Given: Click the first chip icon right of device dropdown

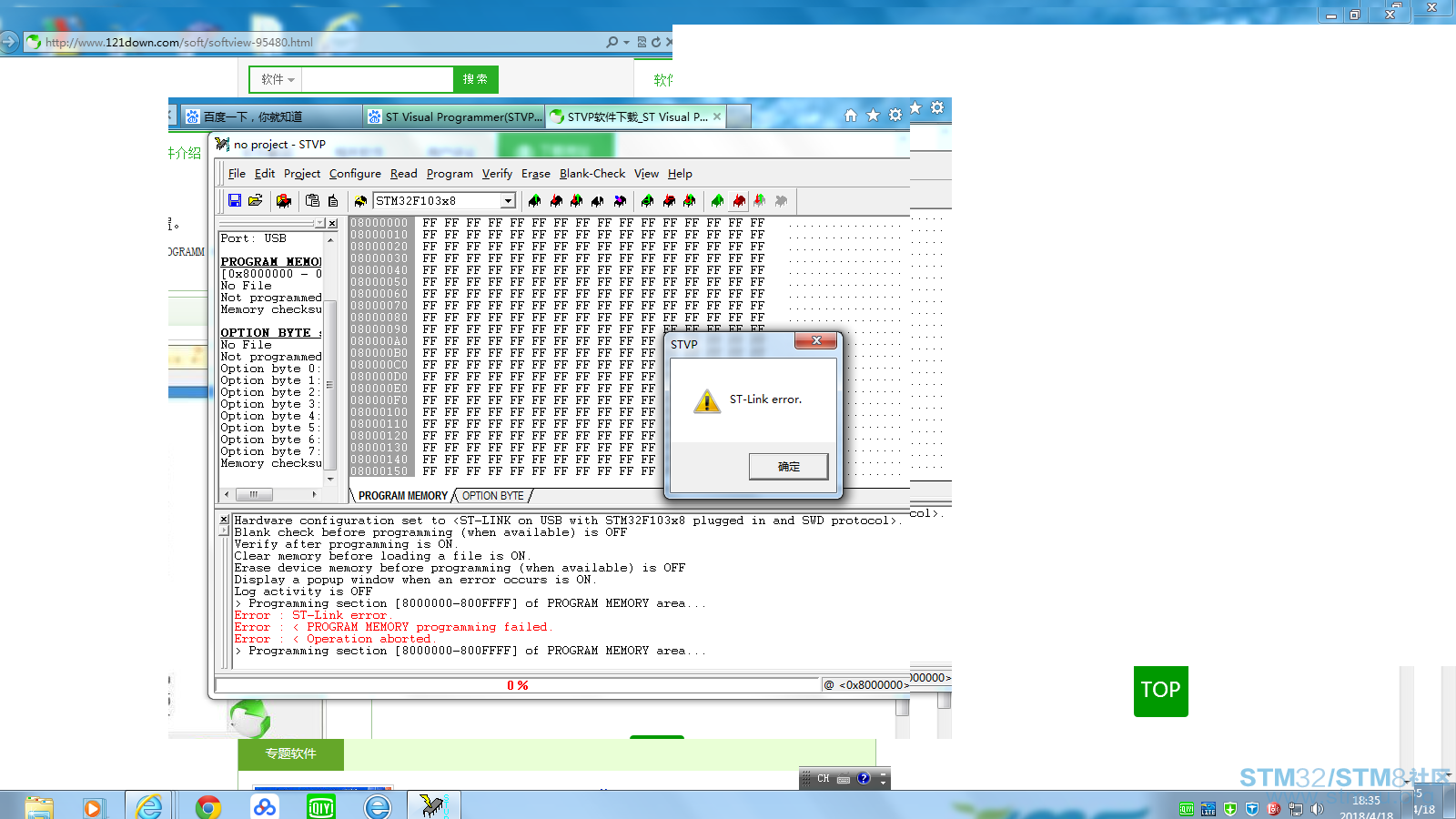Looking at the screenshot, I should point(534,200).
